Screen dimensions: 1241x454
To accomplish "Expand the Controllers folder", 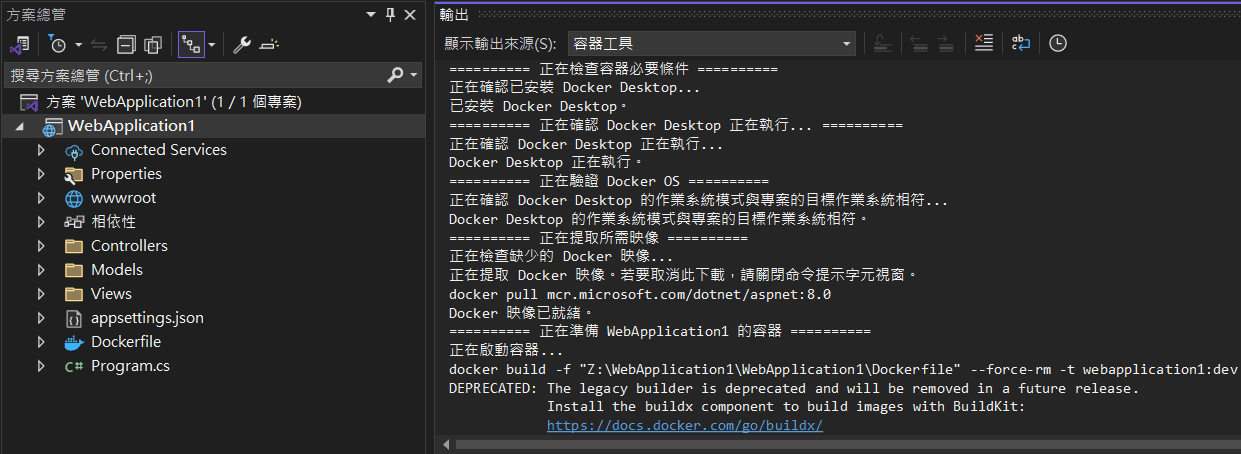I will click(41, 246).
